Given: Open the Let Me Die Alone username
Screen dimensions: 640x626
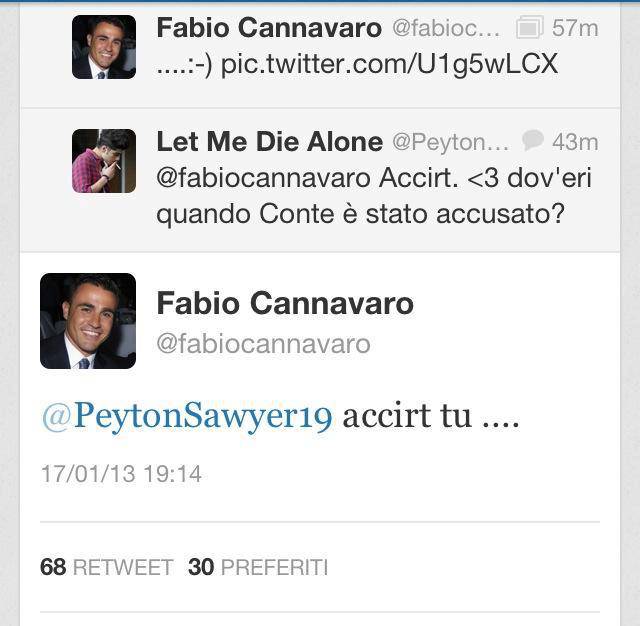Looking at the screenshot, I should 269,142.
